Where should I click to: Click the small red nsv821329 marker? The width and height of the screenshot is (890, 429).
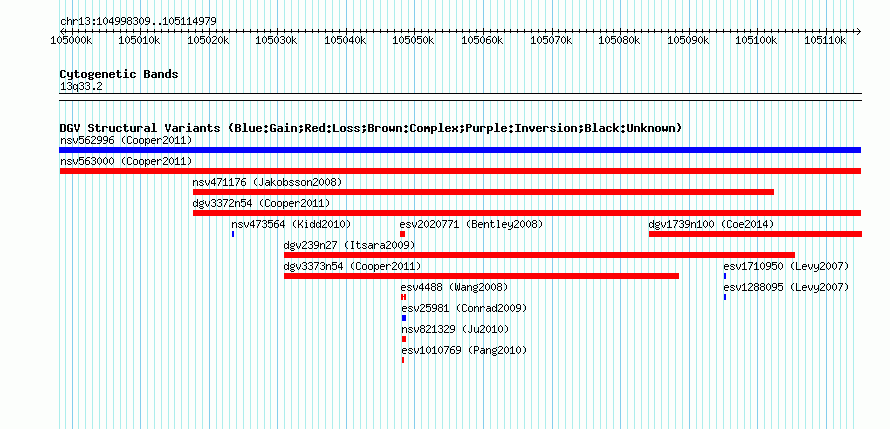[x=404, y=339]
